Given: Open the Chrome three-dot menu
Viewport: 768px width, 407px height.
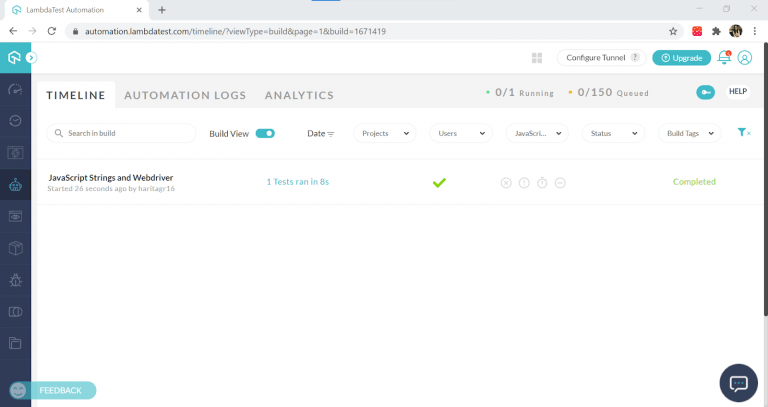Looking at the screenshot, I should [755, 31].
